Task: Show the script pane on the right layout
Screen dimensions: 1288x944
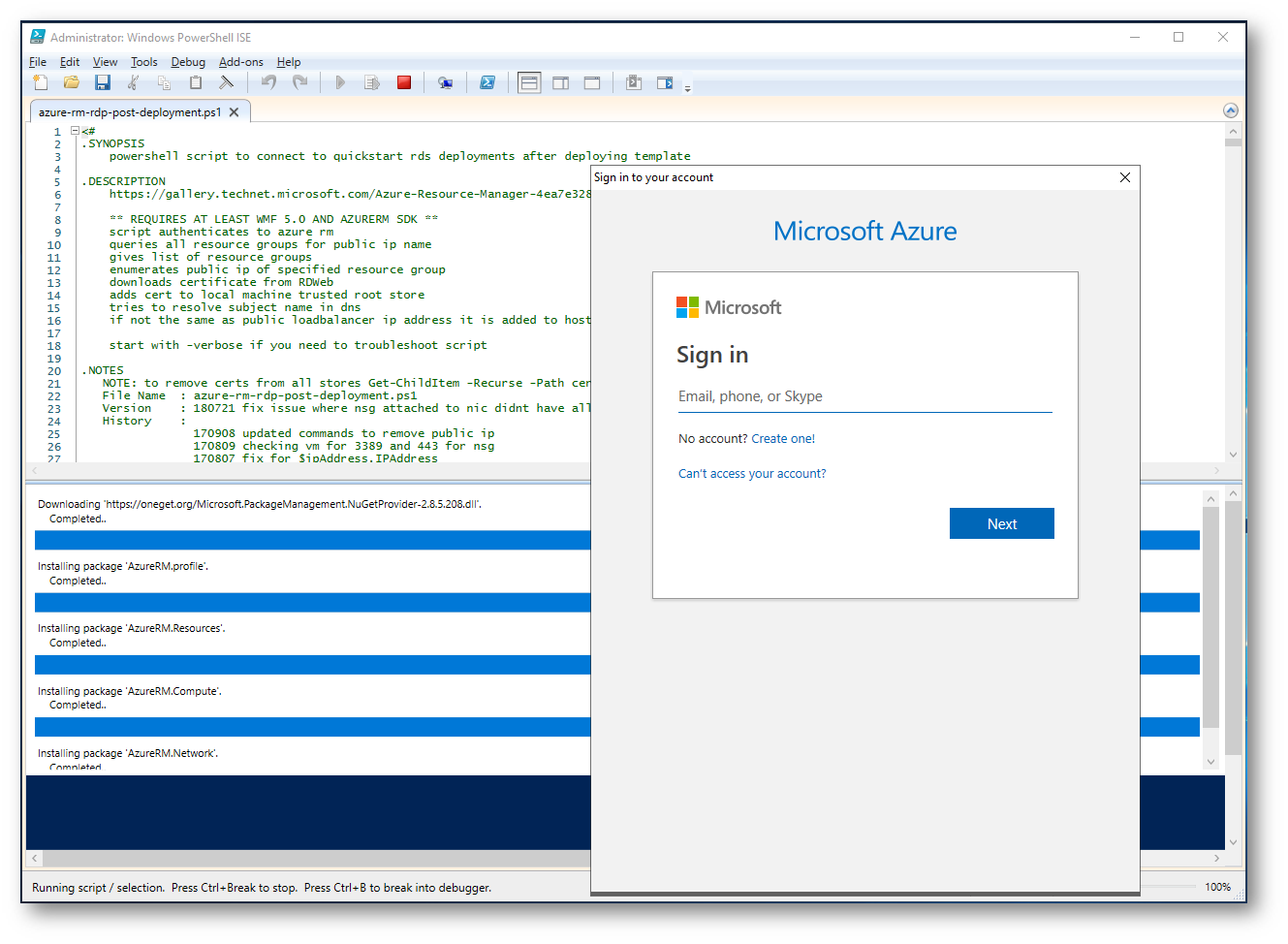Action: 561,82
